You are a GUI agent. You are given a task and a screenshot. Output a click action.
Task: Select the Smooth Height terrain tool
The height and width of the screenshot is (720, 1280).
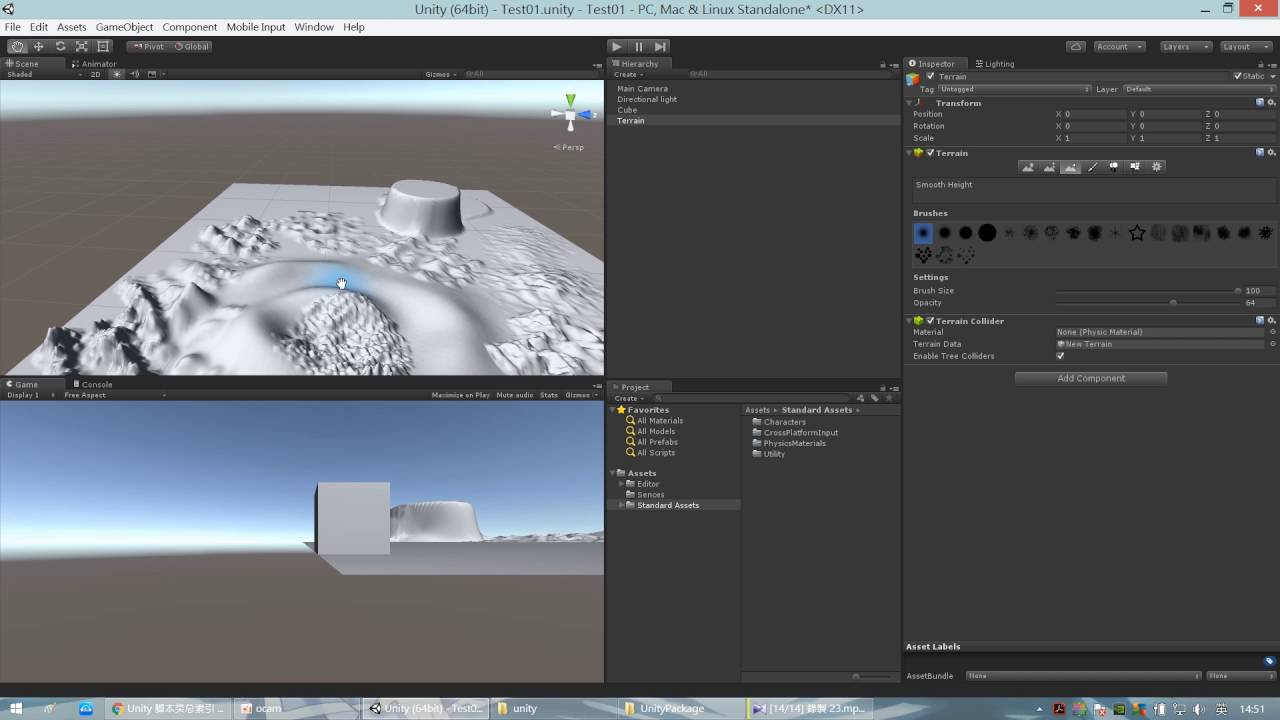pyautogui.click(x=1071, y=167)
